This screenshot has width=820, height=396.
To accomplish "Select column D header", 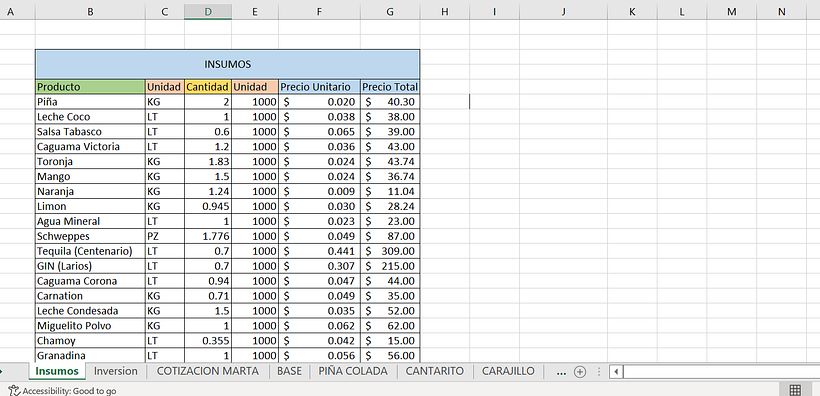I will [x=208, y=12].
